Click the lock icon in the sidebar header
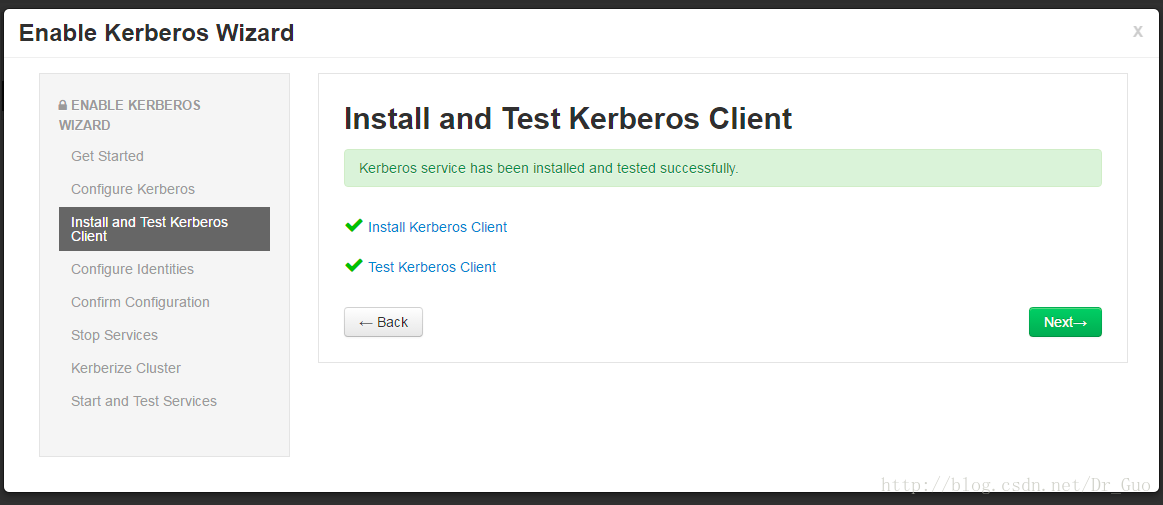 pos(63,105)
